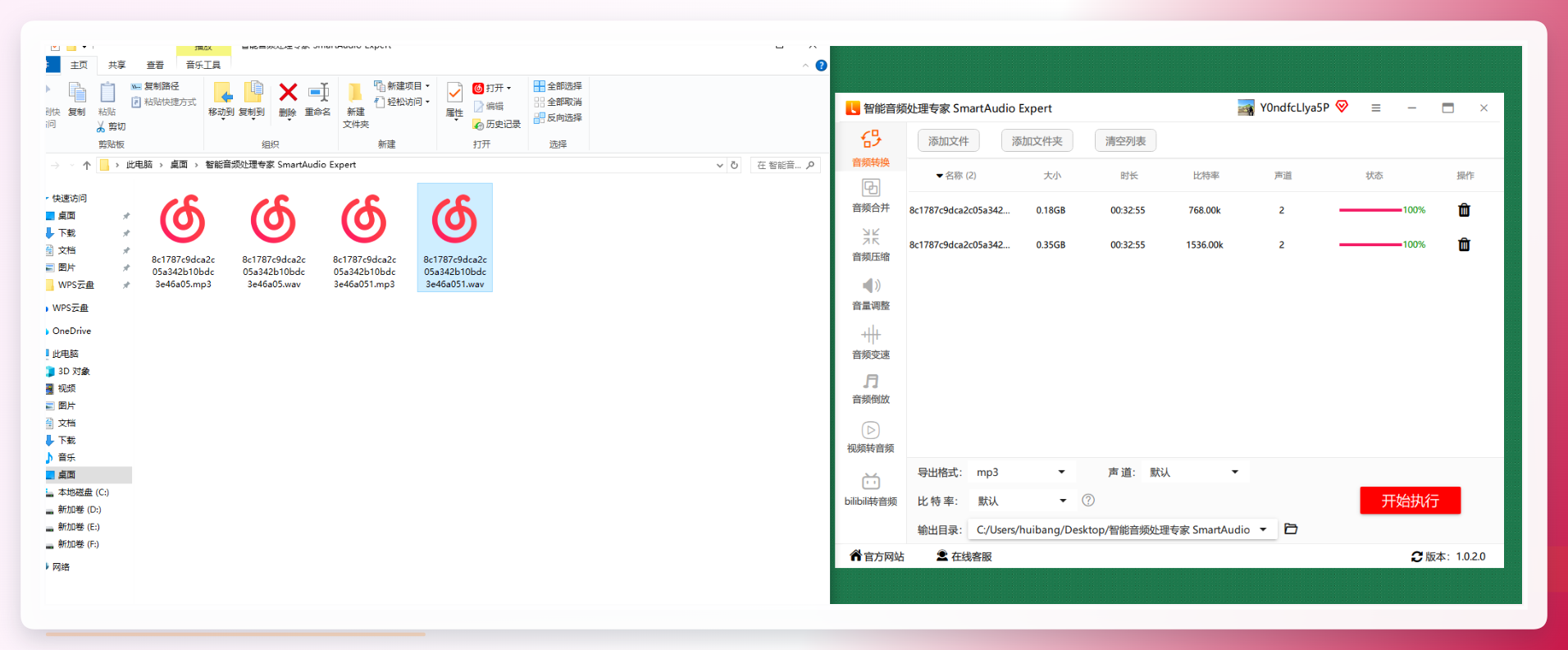Click the 添加文件 button

click(948, 141)
